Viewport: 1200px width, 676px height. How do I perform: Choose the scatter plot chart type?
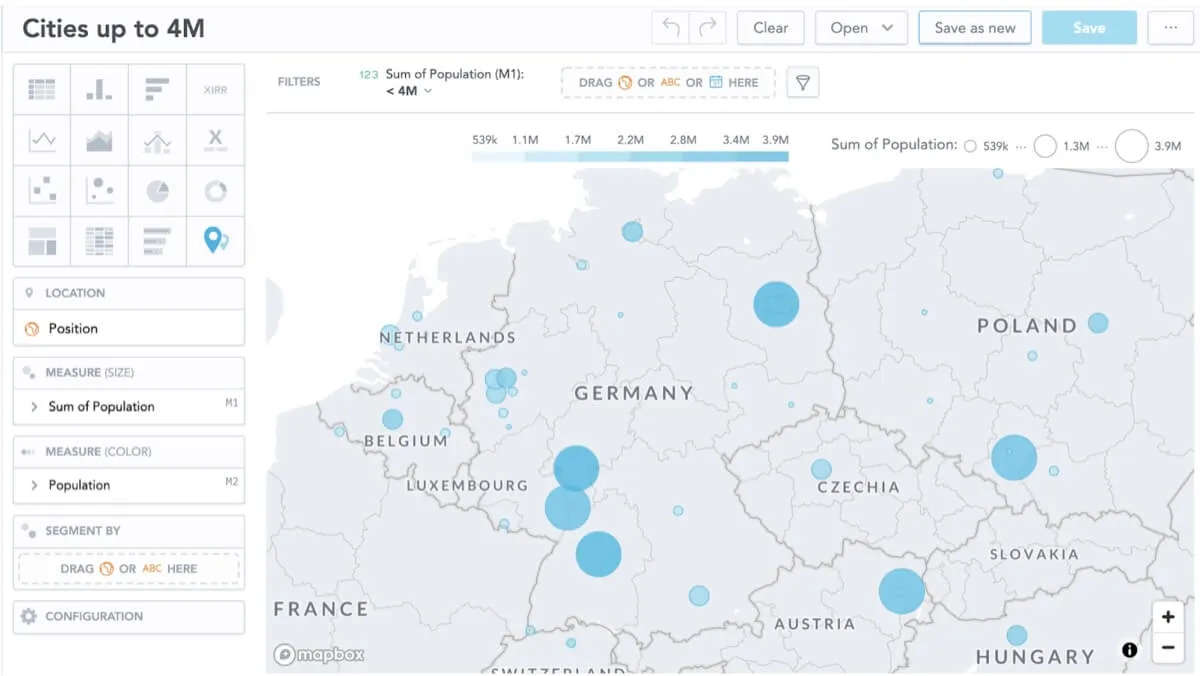tap(41, 191)
